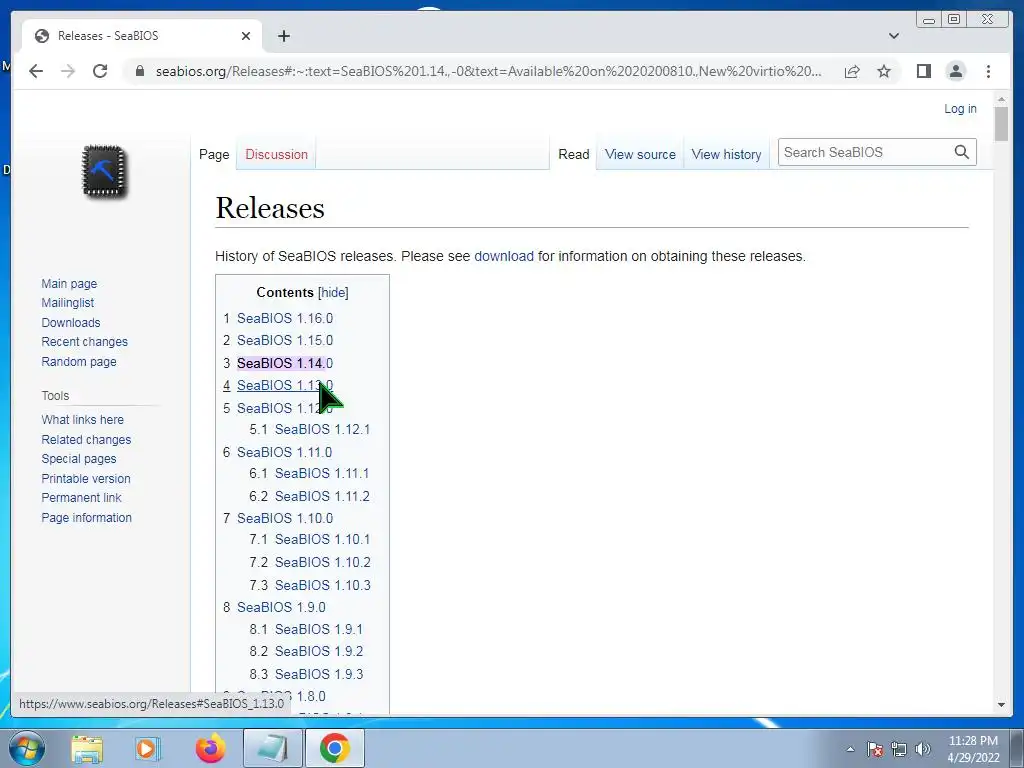
Task: Click the scrollbar down arrow
Action: [x=1001, y=705]
